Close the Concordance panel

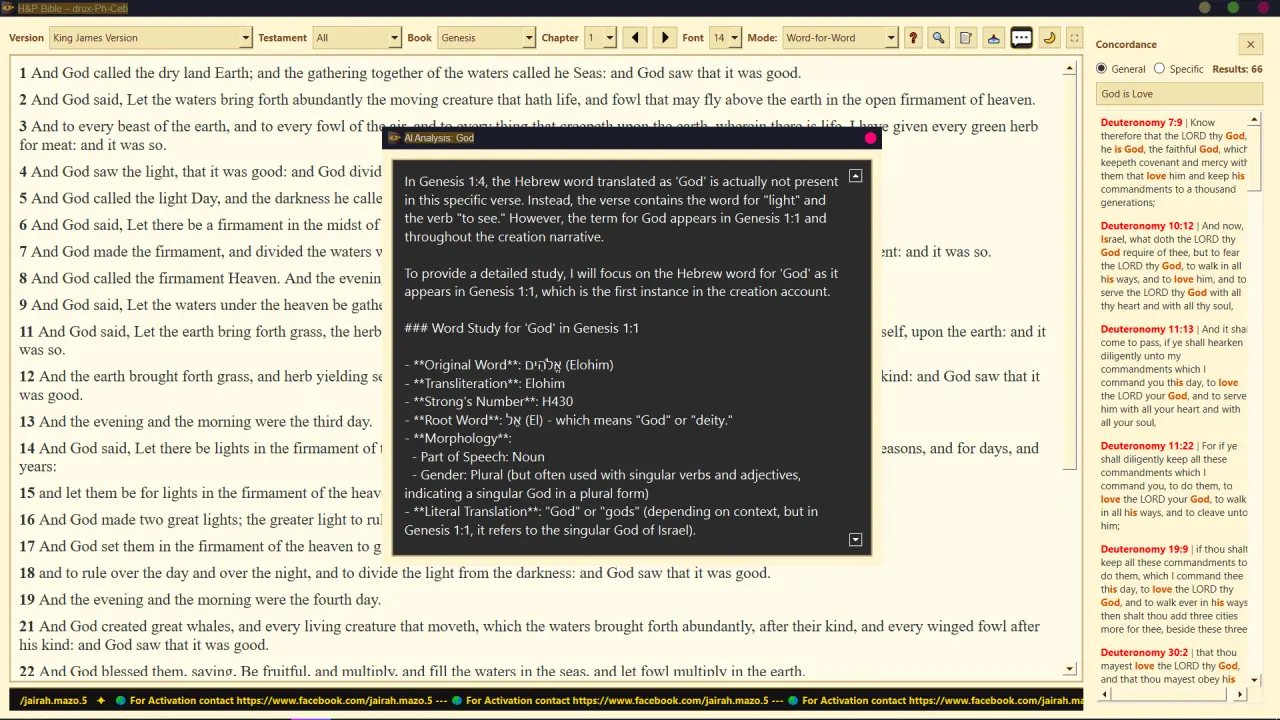(x=1250, y=44)
